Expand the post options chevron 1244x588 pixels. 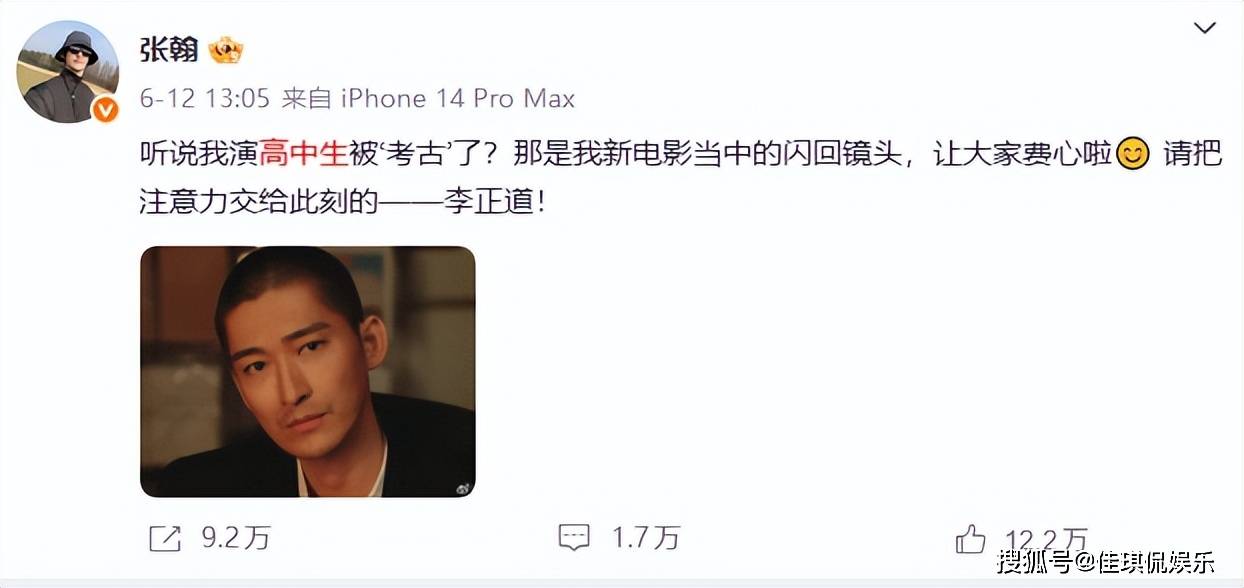click(x=1205, y=28)
